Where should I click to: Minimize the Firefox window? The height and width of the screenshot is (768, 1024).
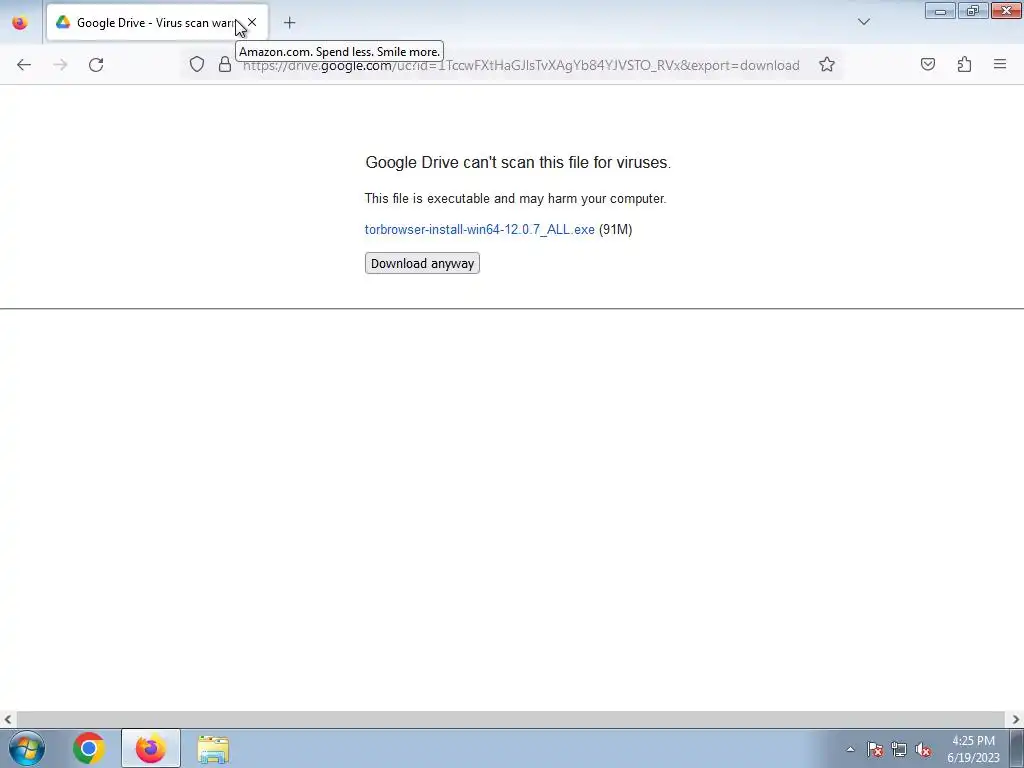coord(940,10)
